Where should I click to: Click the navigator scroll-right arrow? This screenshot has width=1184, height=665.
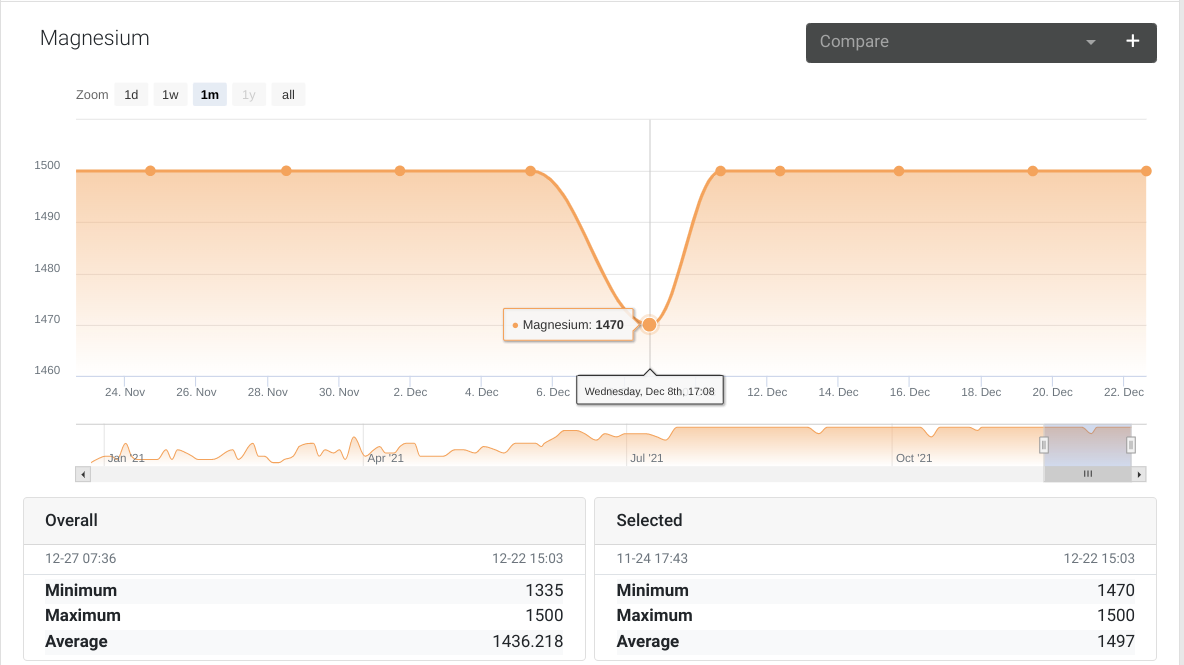(x=1139, y=474)
